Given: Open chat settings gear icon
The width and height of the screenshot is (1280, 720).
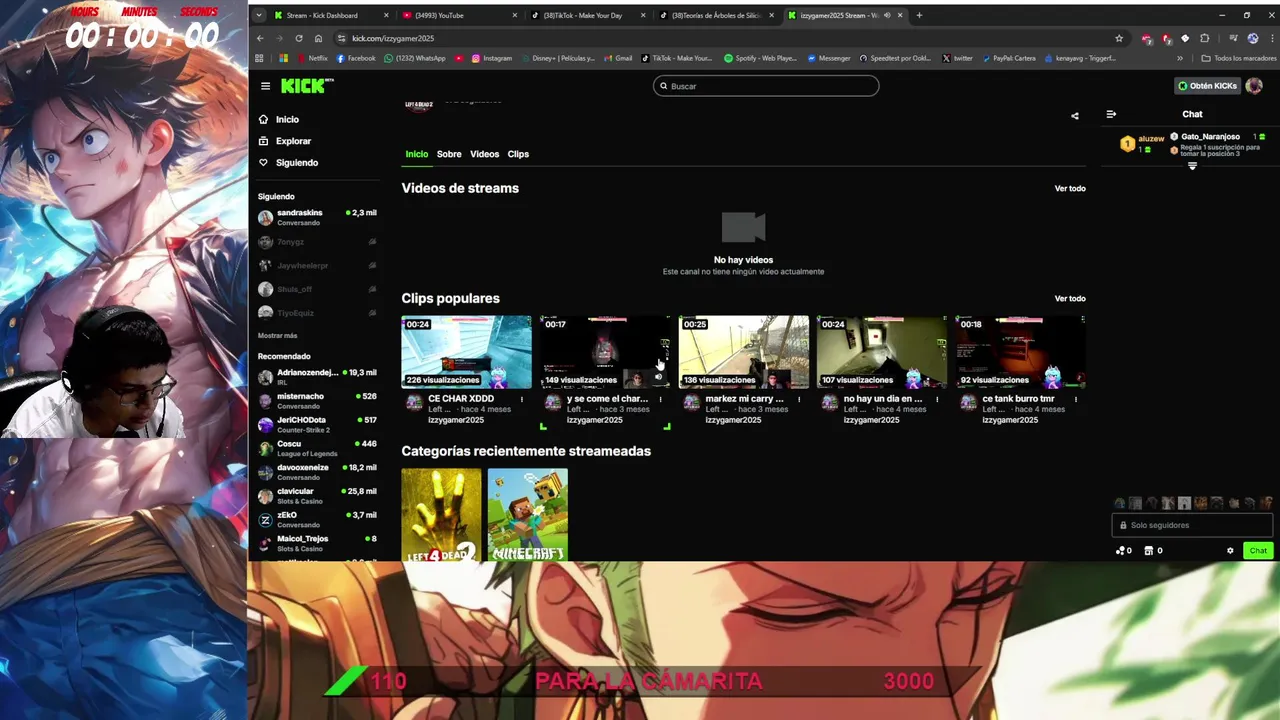Looking at the screenshot, I should (x=1230, y=551).
